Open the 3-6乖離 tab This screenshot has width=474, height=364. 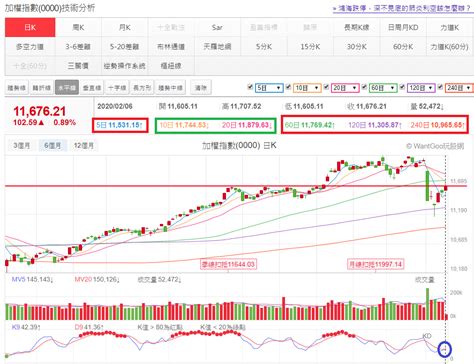(78, 47)
